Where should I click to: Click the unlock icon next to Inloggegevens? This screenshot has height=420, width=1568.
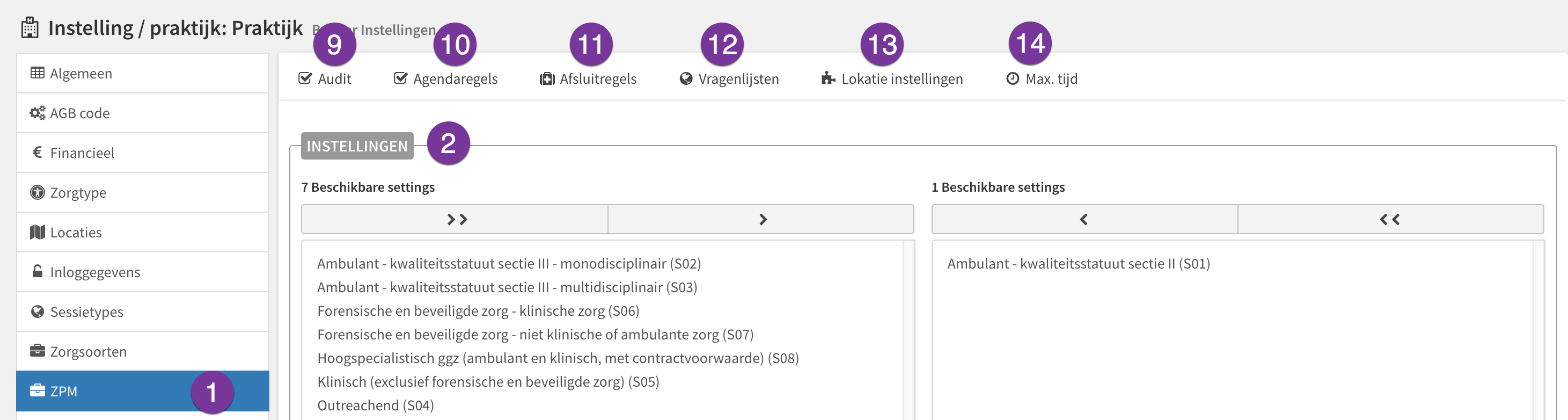tap(37, 271)
